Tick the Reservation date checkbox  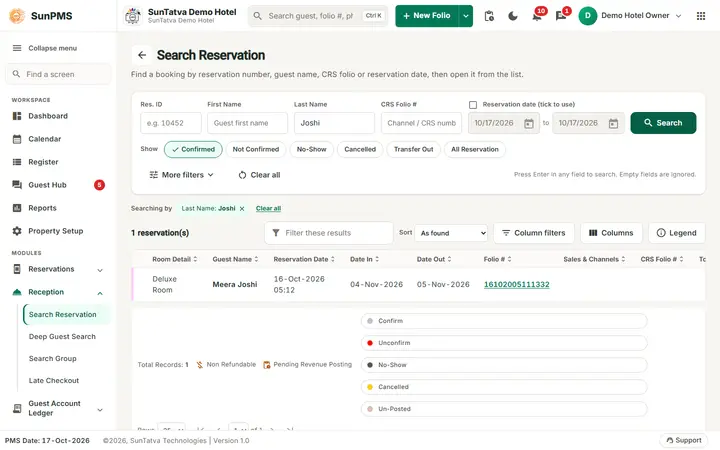point(473,105)
